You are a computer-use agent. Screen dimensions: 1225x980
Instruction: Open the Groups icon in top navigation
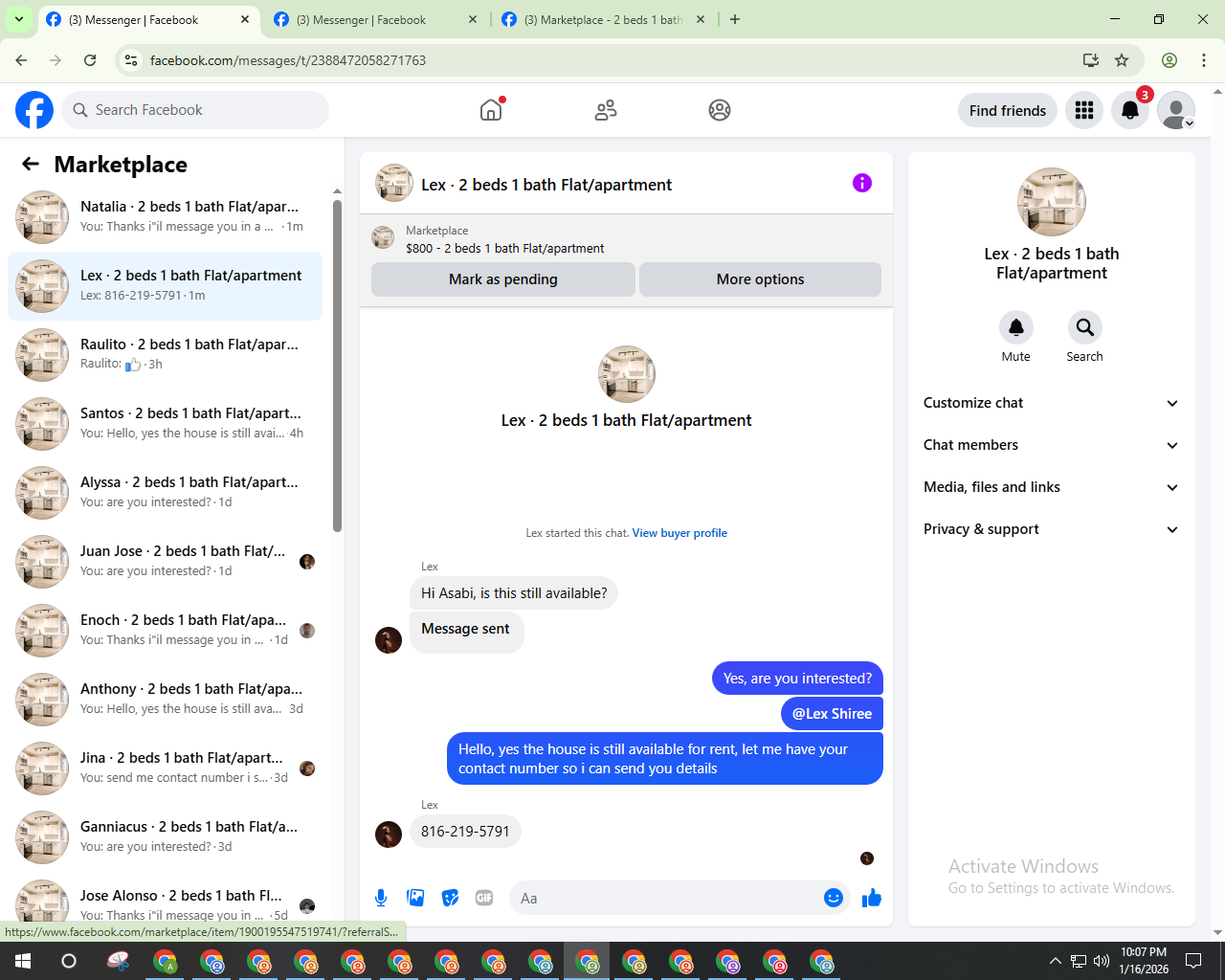click(x=720, y=110)
